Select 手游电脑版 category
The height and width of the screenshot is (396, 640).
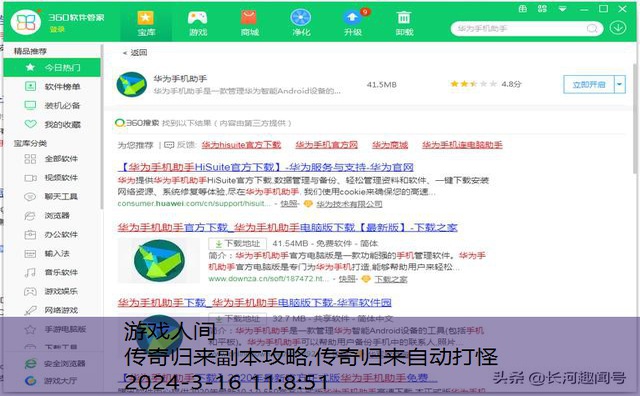point(52,329)
